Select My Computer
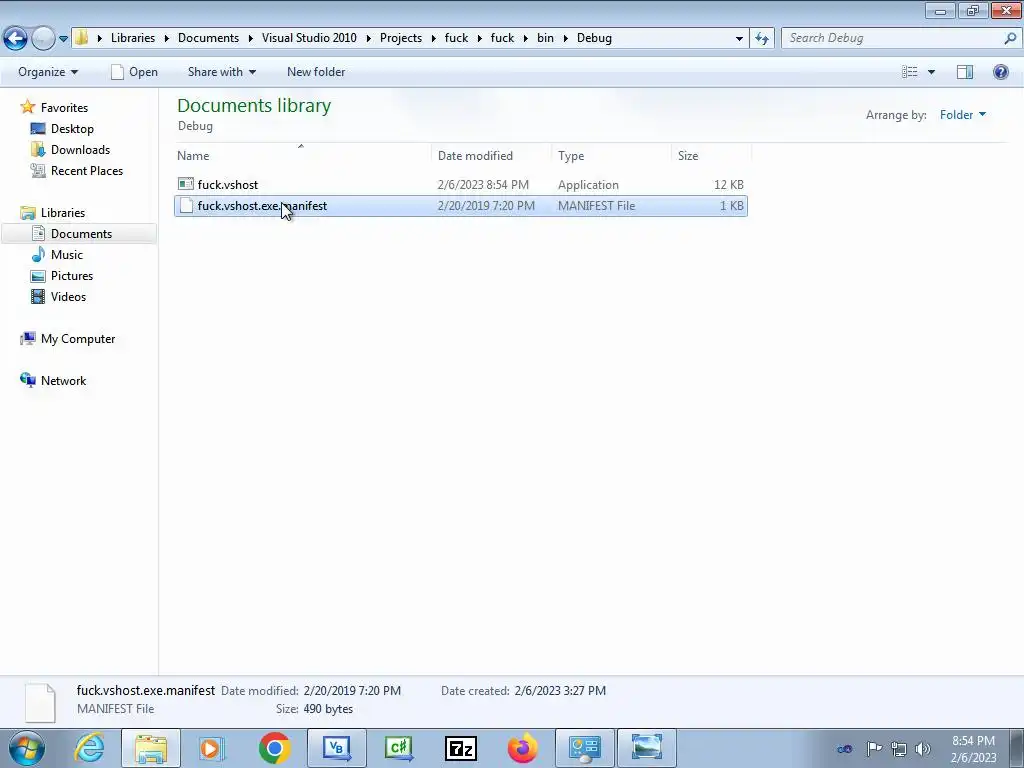 pos(78,339)
